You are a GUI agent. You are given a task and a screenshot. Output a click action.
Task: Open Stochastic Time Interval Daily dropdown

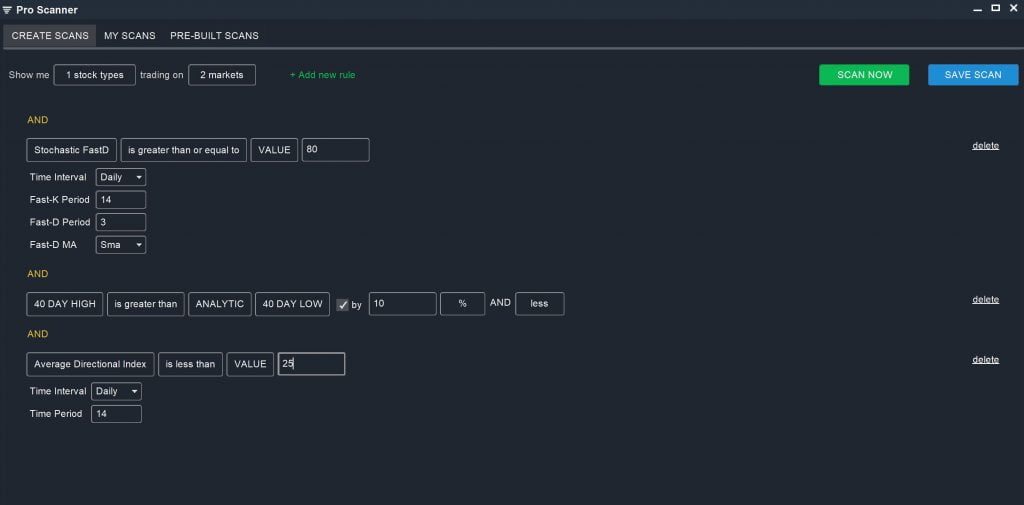(121, 177)
